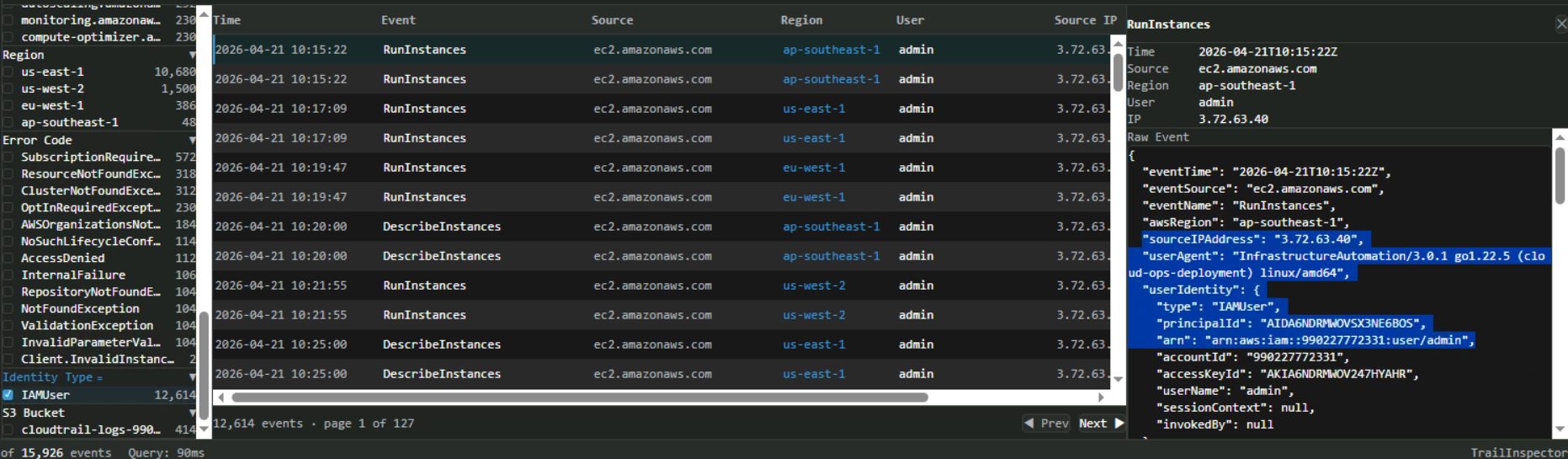Image resolution: width=1568 pixels, height=459 pixels.
Task: Tick the monitoring.amazonaw.. source filter
Action: (x=8, y=20)
